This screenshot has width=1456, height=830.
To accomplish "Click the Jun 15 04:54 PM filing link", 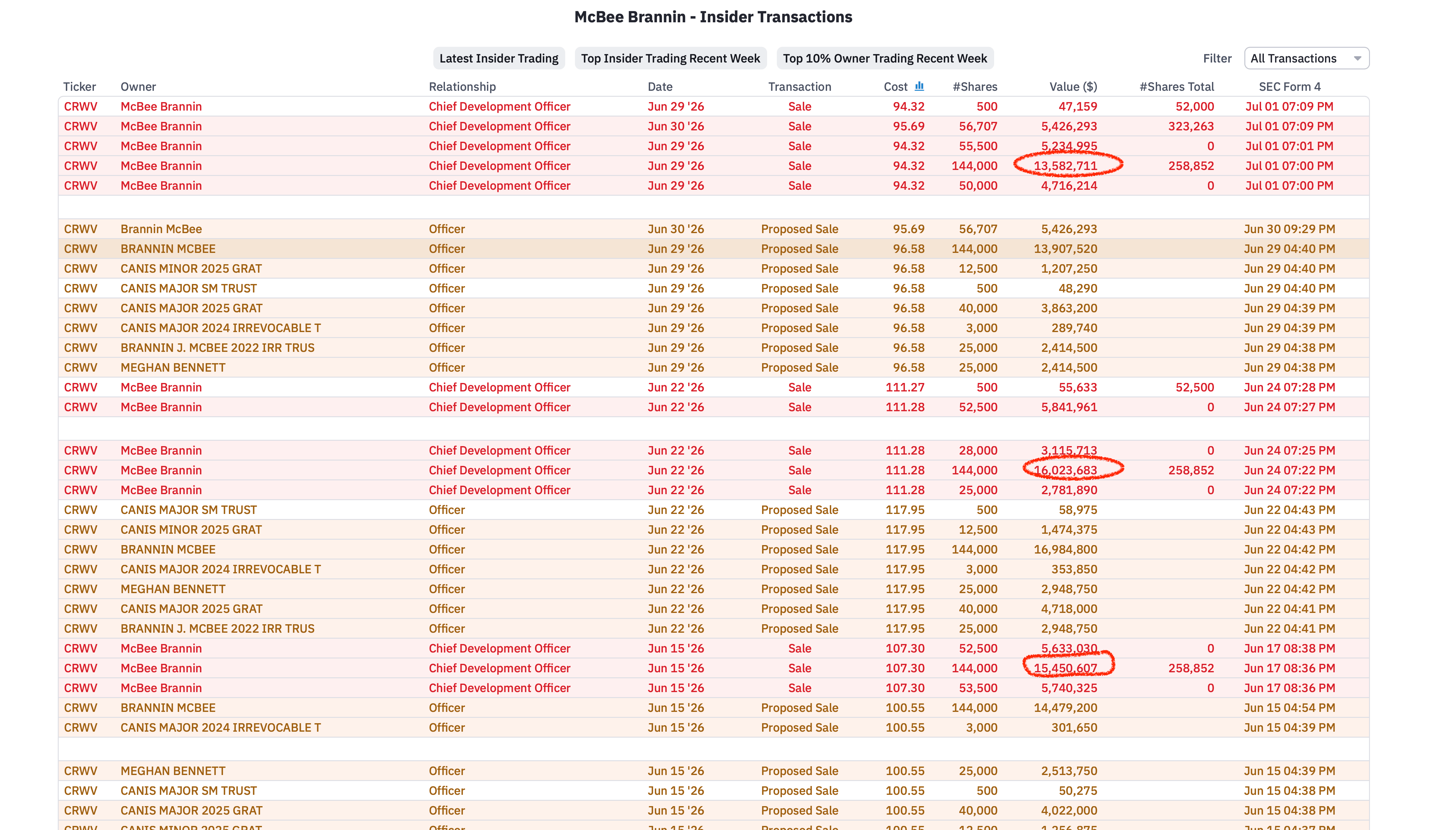I will click(1289, 708).
